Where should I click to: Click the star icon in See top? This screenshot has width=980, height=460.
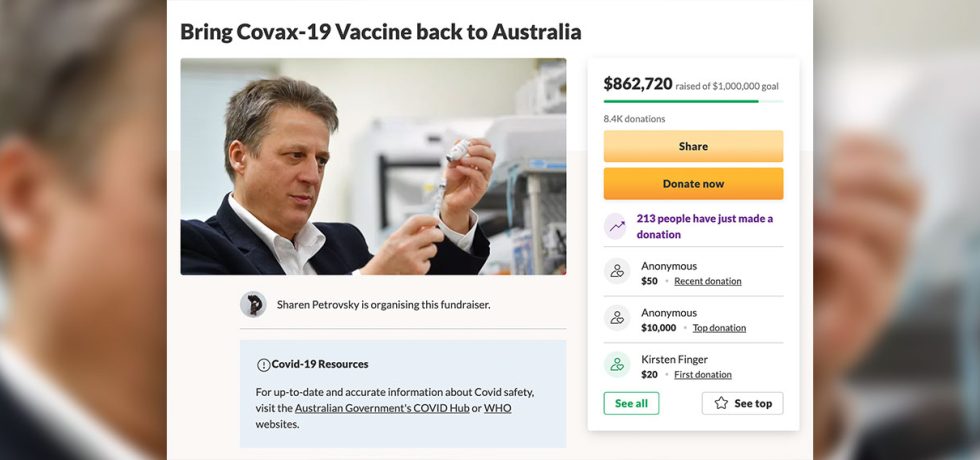(721, 403)
